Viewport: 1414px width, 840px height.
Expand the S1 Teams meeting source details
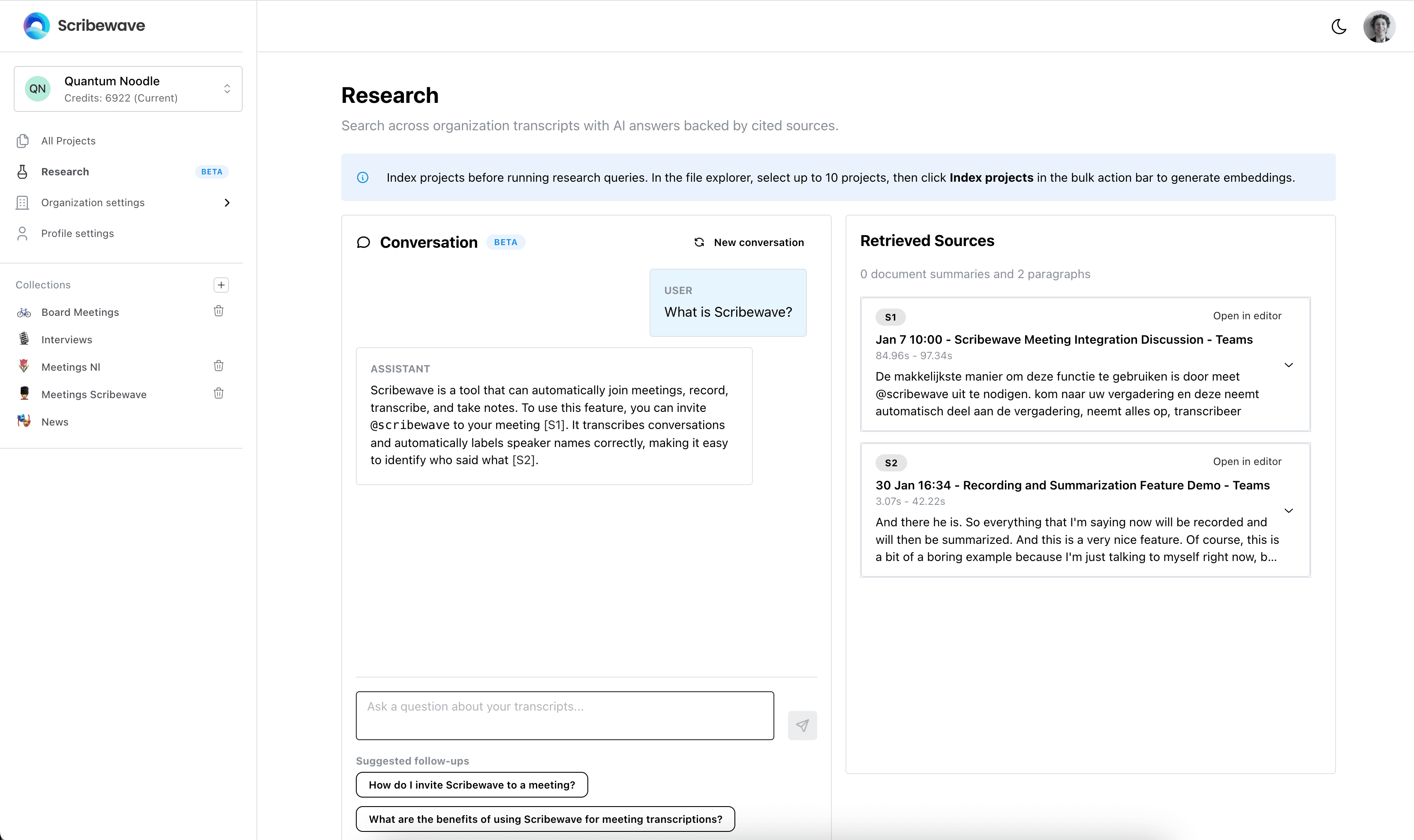1289,365
